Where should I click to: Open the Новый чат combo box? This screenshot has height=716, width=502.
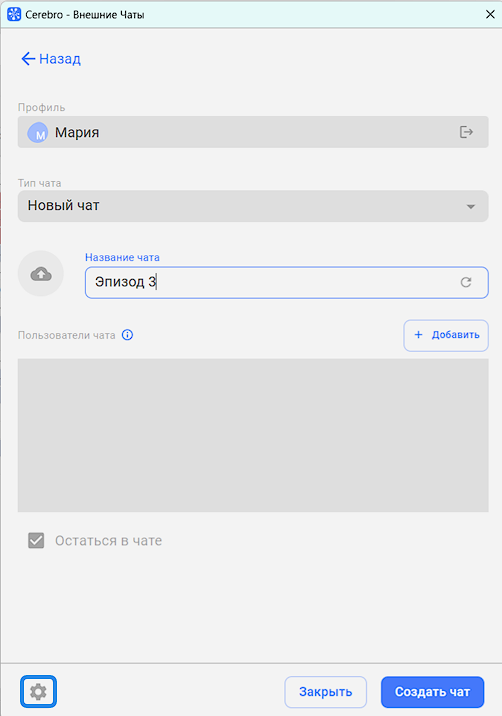point(253,206)
